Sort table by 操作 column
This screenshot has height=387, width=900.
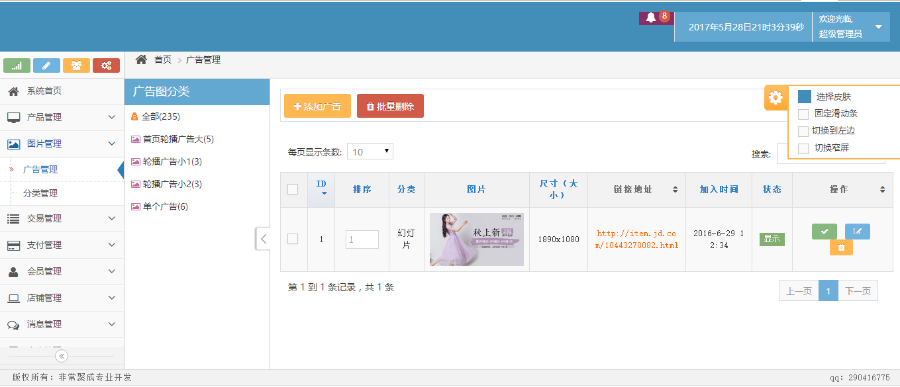pyautogui.click(x=843, y=189)
